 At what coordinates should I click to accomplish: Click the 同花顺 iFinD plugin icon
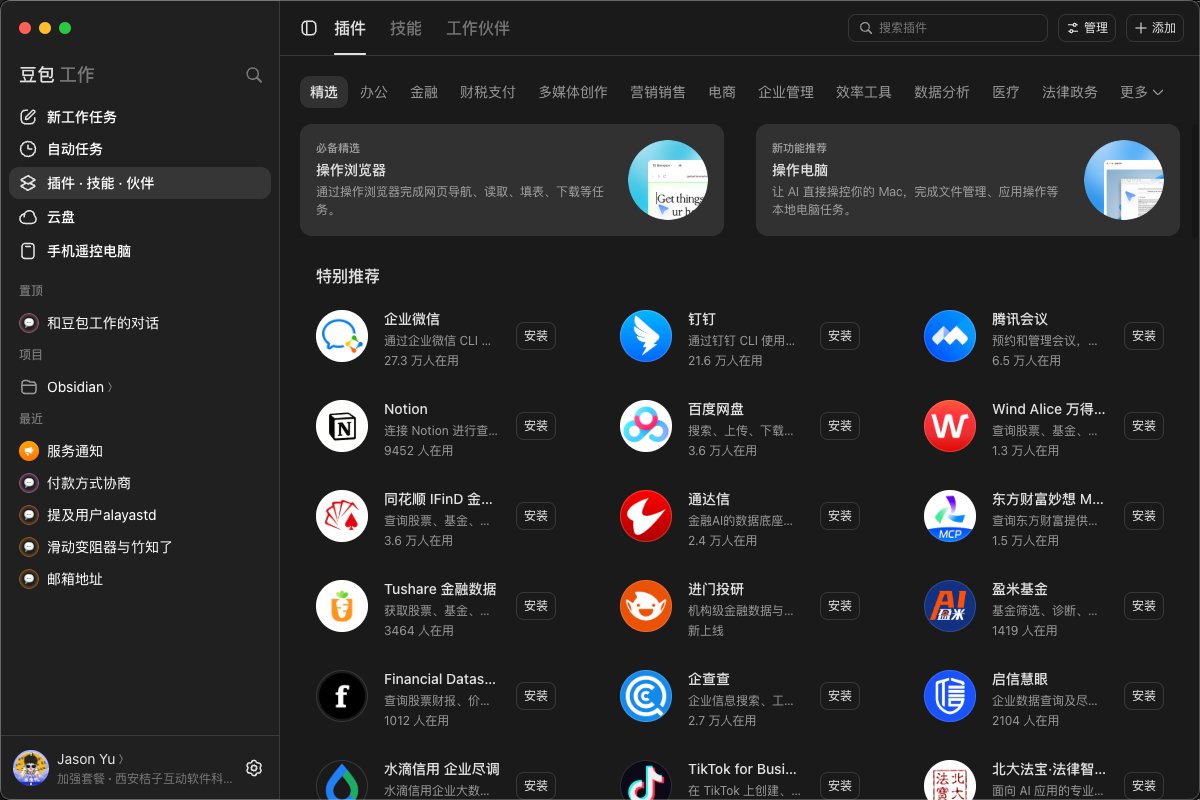pos(342,516)
